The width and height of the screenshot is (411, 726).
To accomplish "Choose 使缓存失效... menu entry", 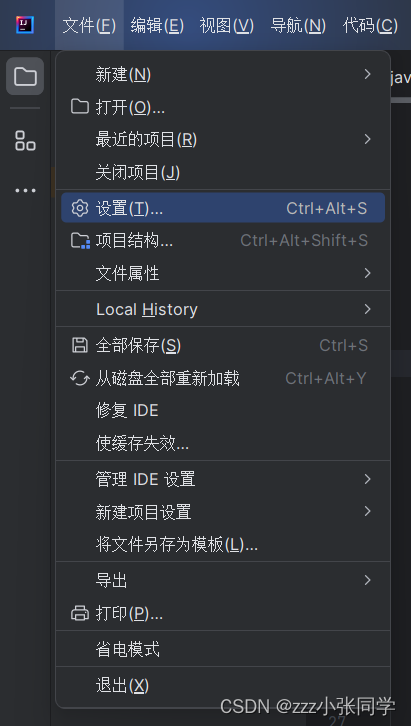I will coord(223,444).
